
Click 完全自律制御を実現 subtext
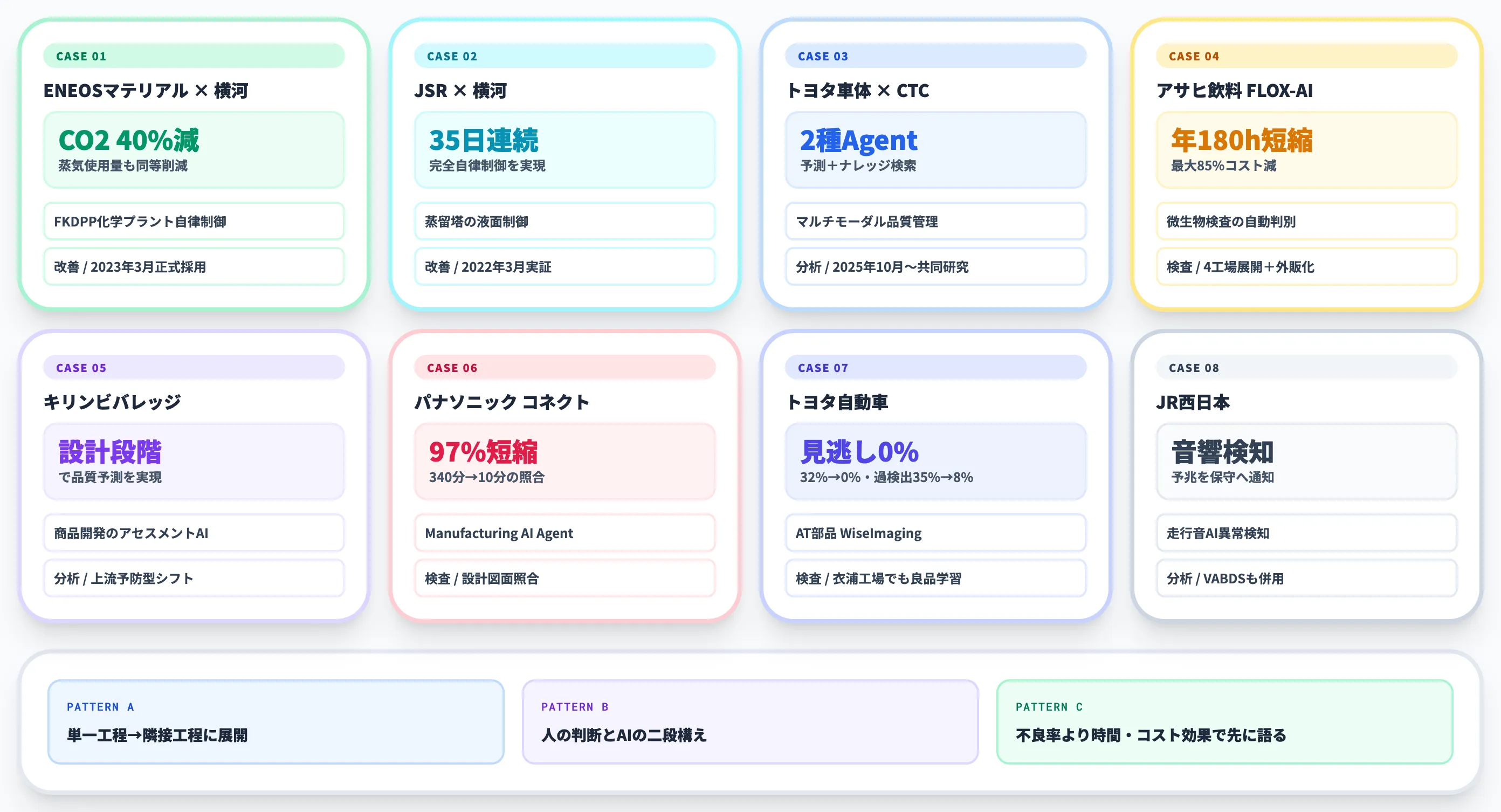coord(487,166)
